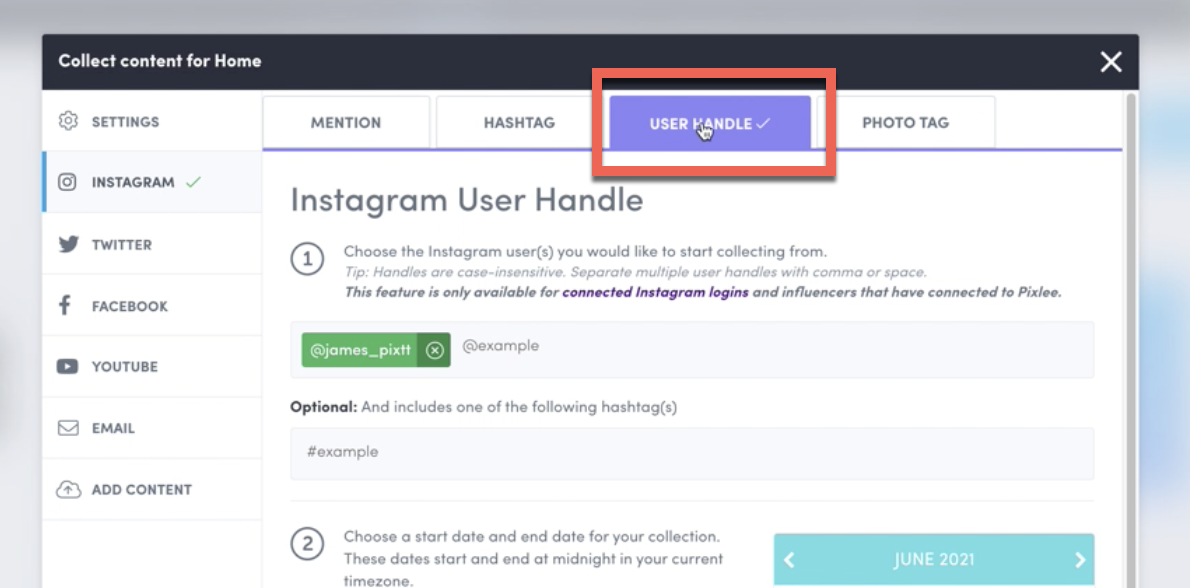Focus the #example optional hashtag field
1190x588 pixels.
692,453
